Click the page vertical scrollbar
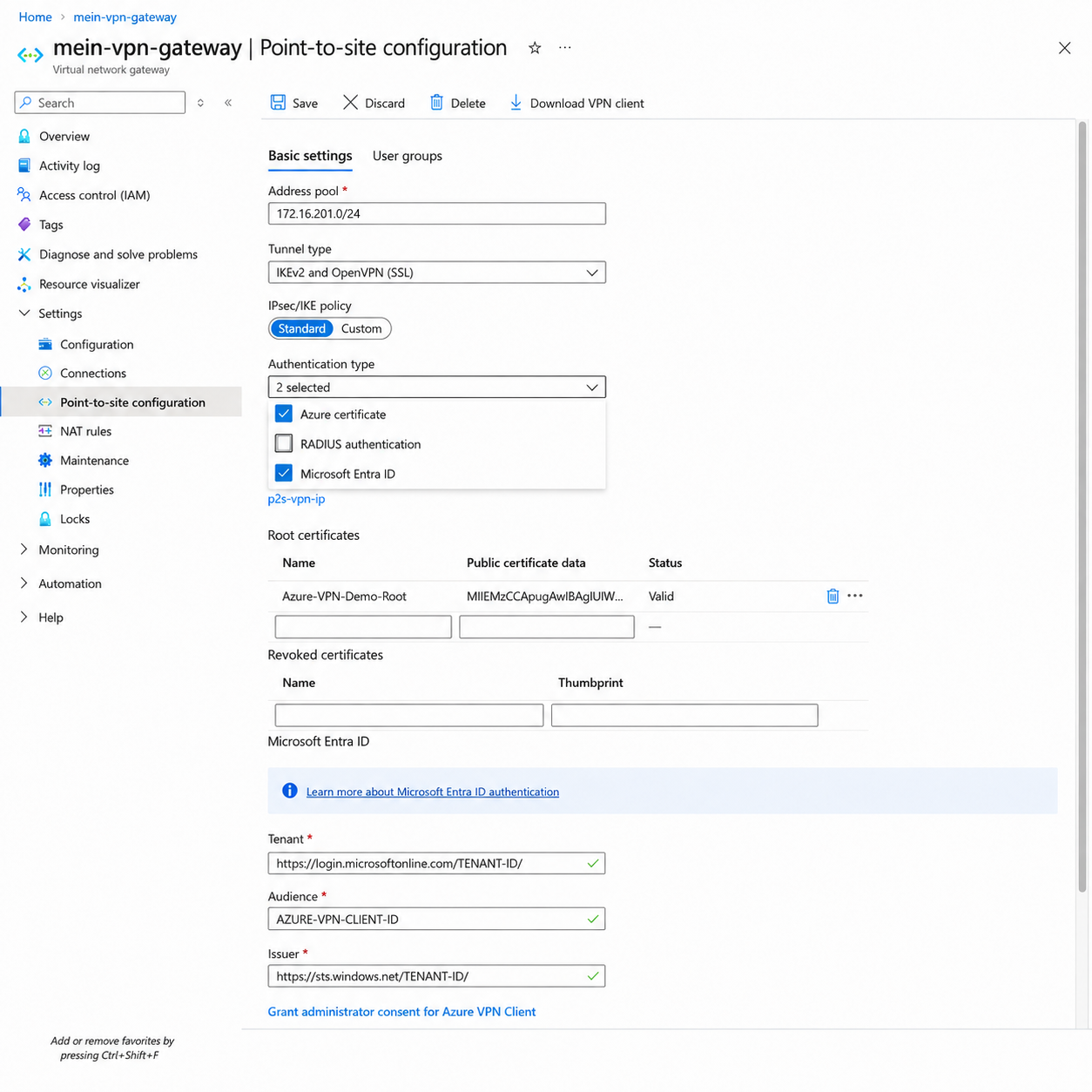Image resolution: width=1092 pixels, height=1092 pixels. pyautogui.click(x=1082, y=507)
